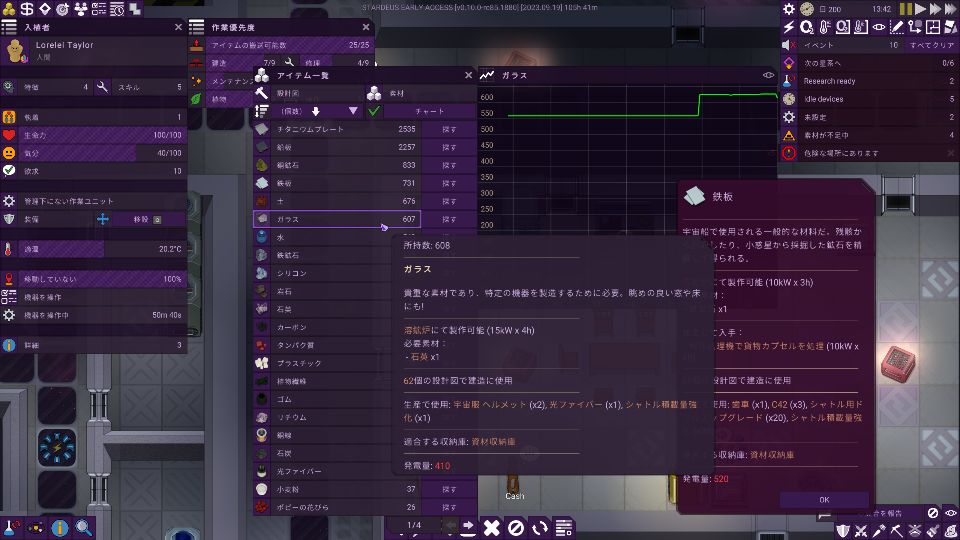
Task: Click 探す for 小麦粉
Action: pyautogui.click(x=449, y=489)
